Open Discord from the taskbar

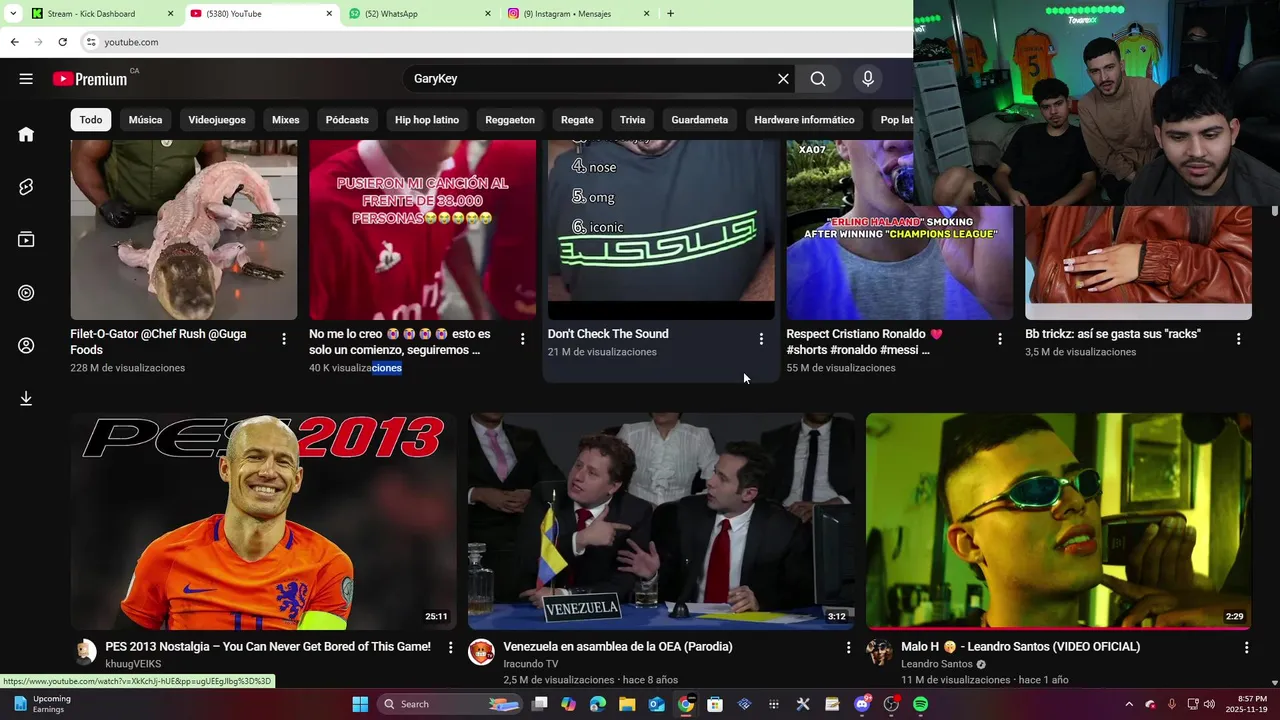(862, 704)
